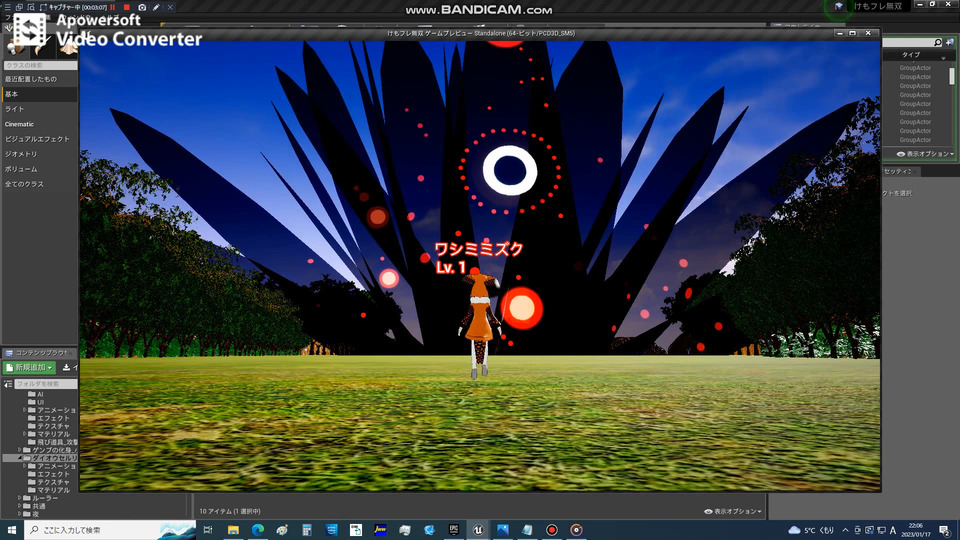Expand the 共通 folder
960x540 pixels.
pyautogui.click(x=20, y=506)
